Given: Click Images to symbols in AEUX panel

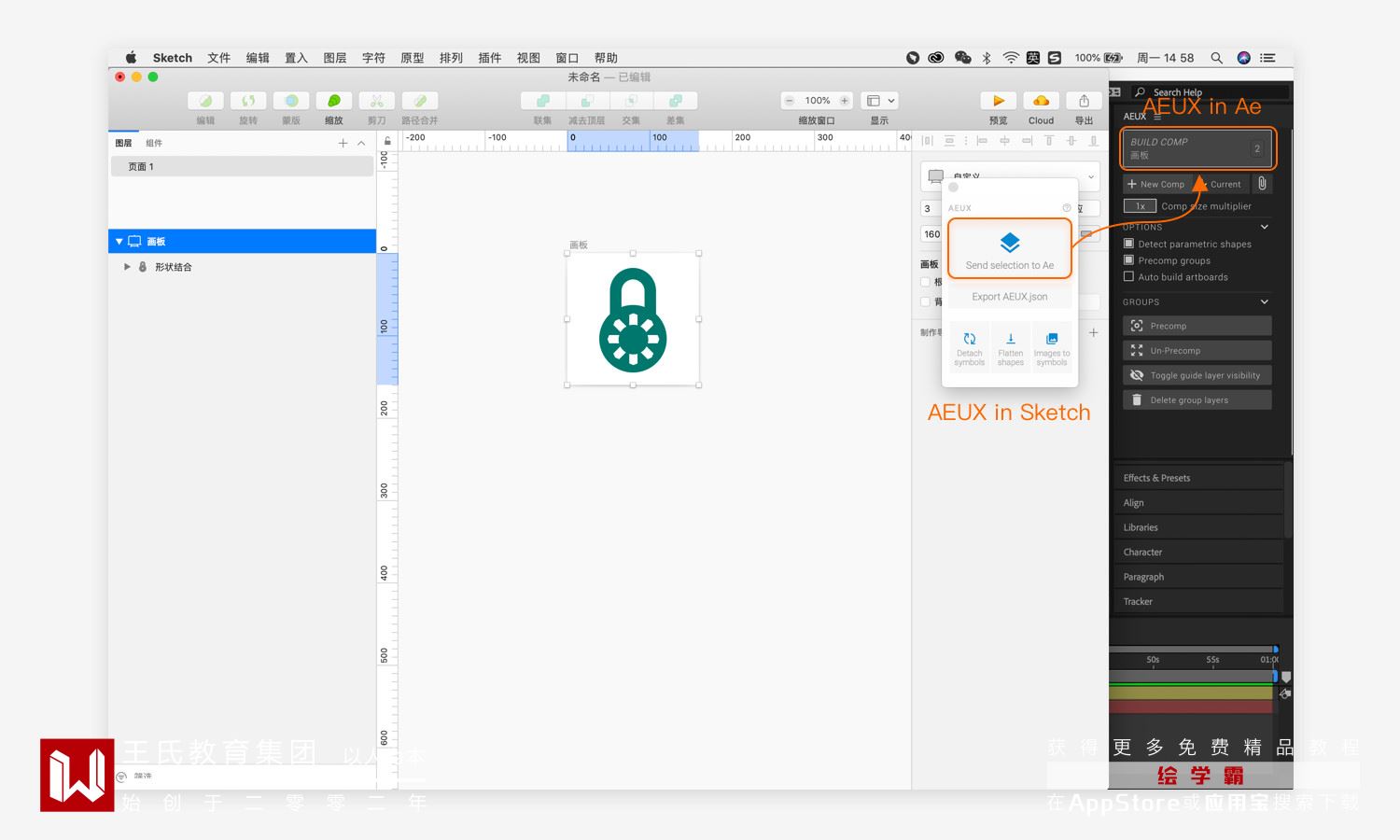Looking at the screenshot, I should coord(1052,348).
